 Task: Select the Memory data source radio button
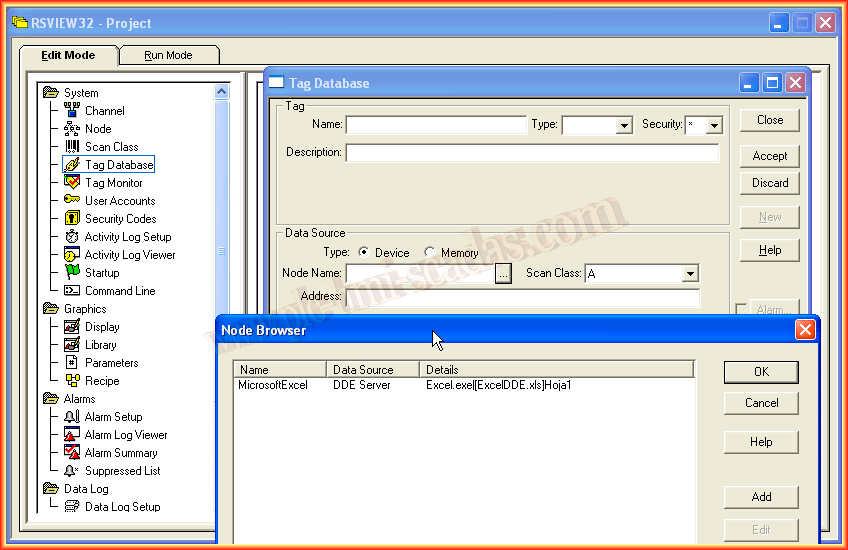click(430, 253)
